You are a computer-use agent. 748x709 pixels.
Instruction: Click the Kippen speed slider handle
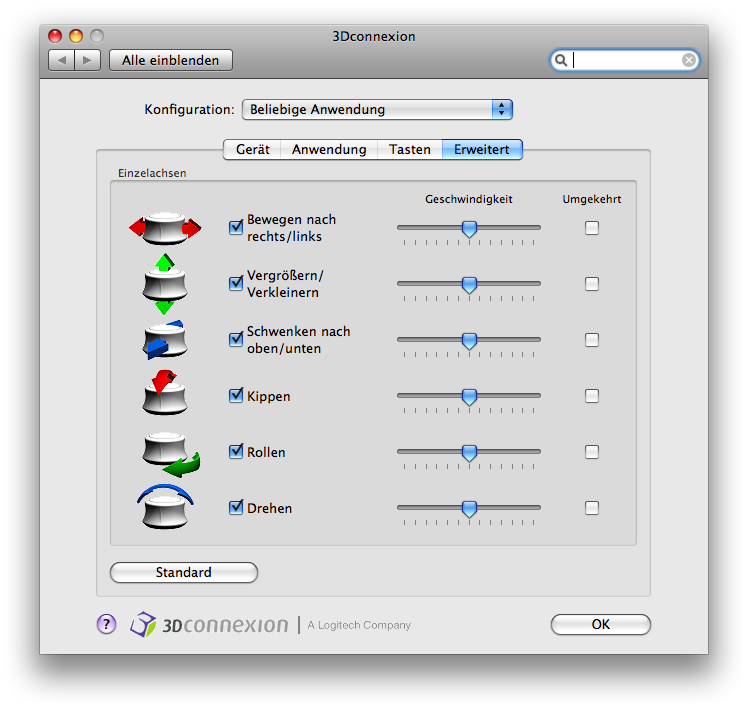click(469, 396)
